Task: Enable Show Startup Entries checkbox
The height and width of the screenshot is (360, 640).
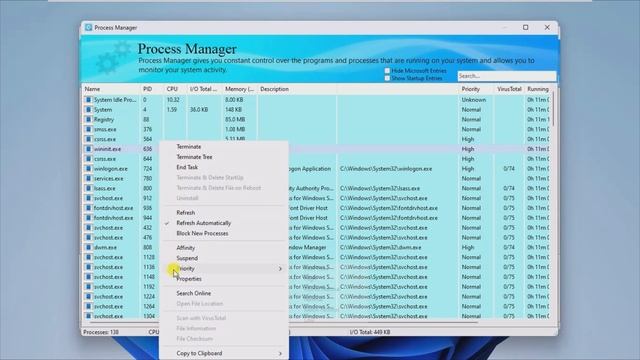Action: click(387, 78)
